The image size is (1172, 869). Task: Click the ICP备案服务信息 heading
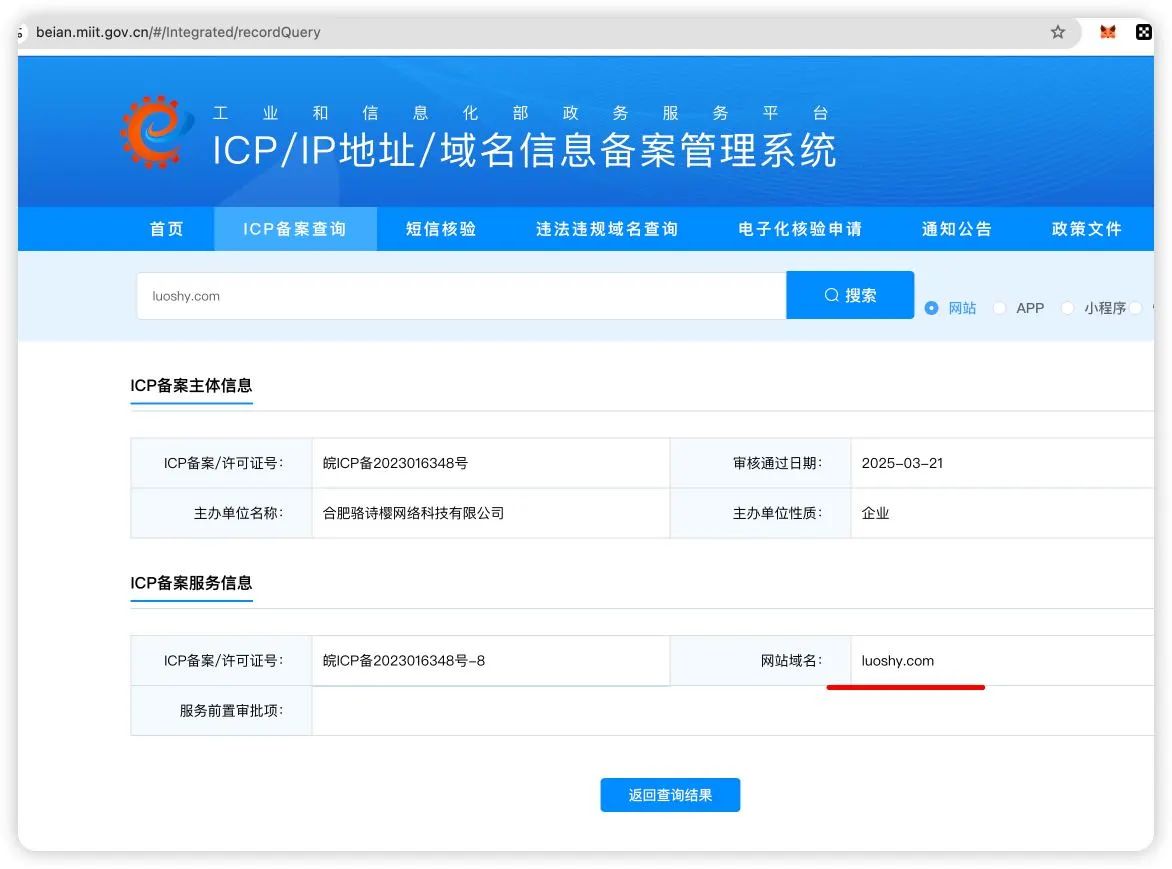(x=191, y=583)
